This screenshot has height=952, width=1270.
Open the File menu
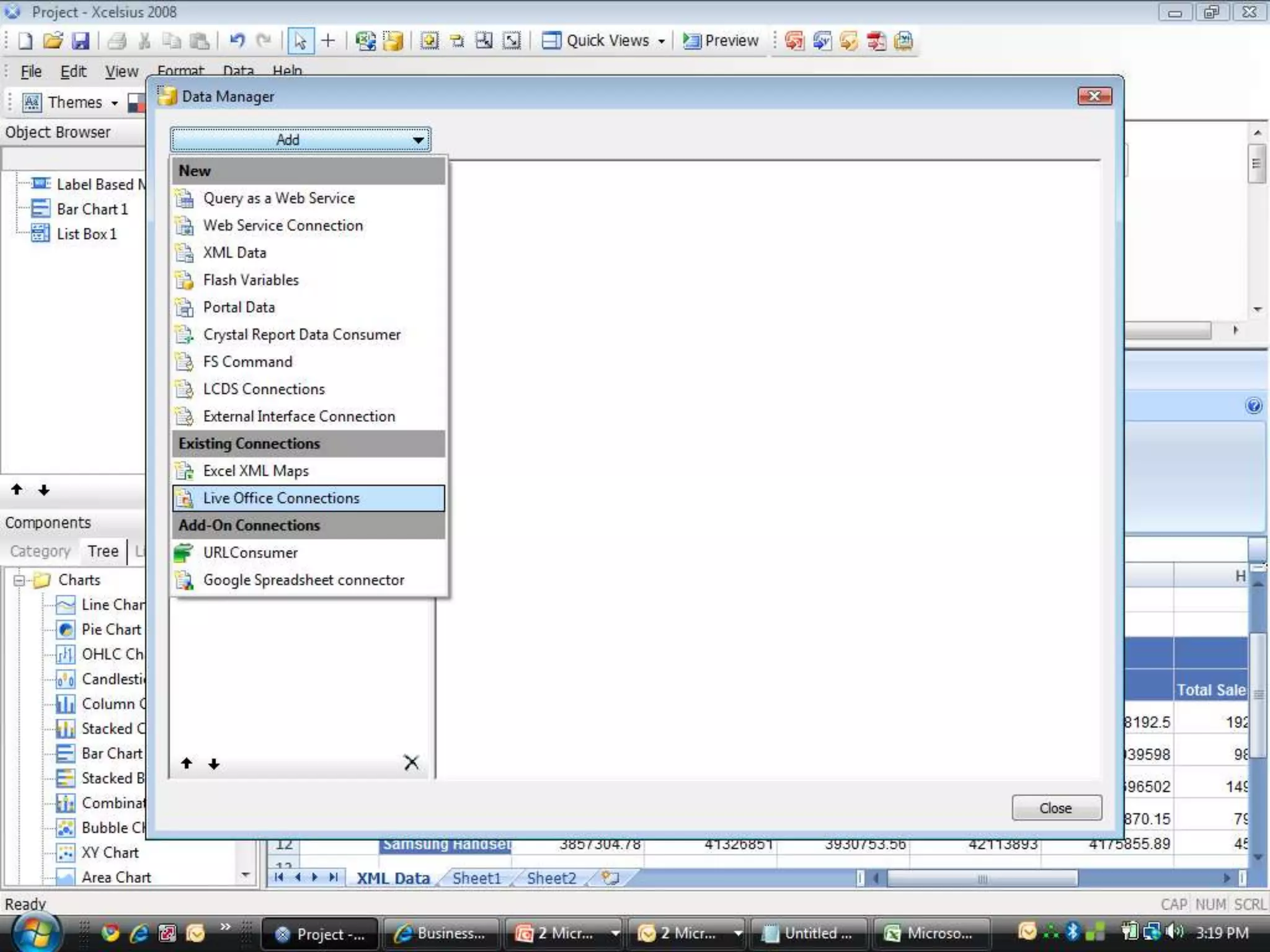(31, 71)
